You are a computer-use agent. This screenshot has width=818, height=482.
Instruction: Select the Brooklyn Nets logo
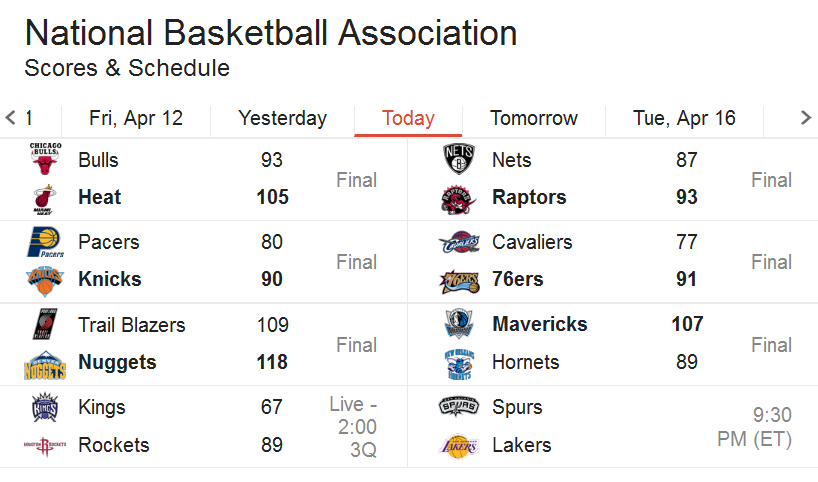pos(459,159)
